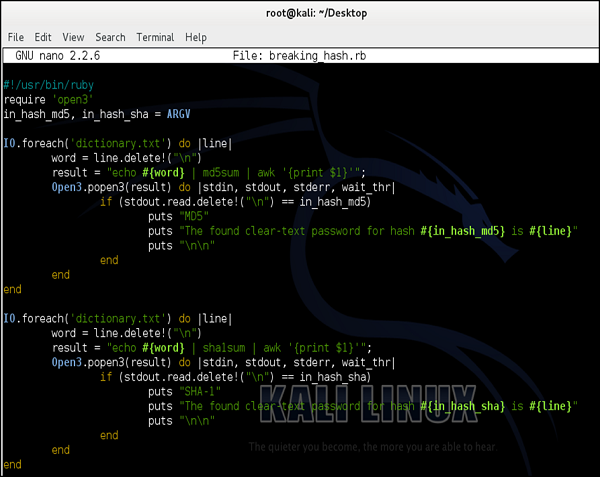Click the sha1sum command in the result string

[224, 348]
